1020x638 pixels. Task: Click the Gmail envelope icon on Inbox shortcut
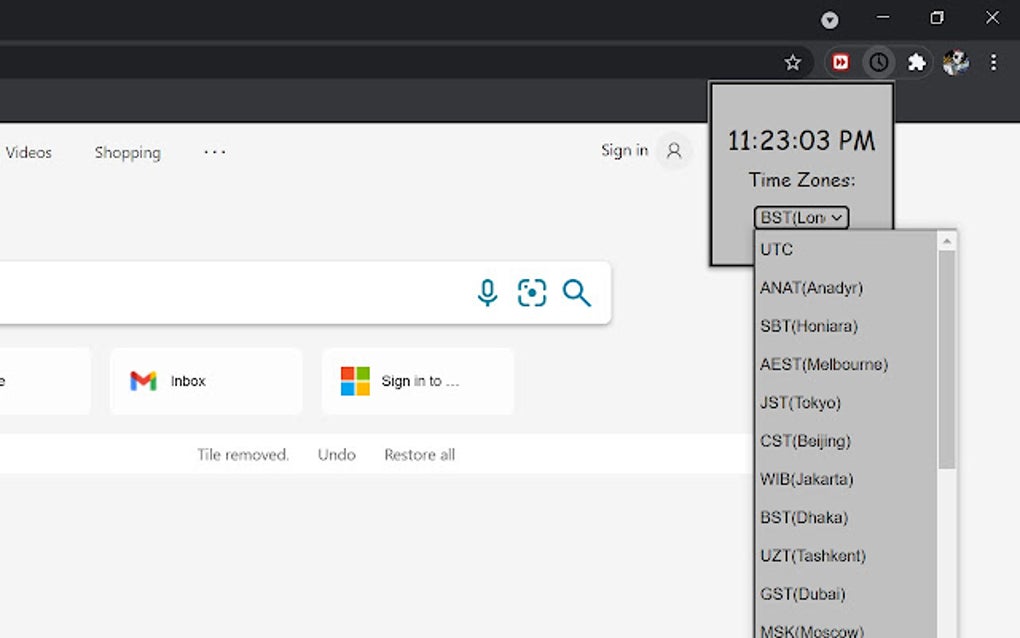(144, 381)
